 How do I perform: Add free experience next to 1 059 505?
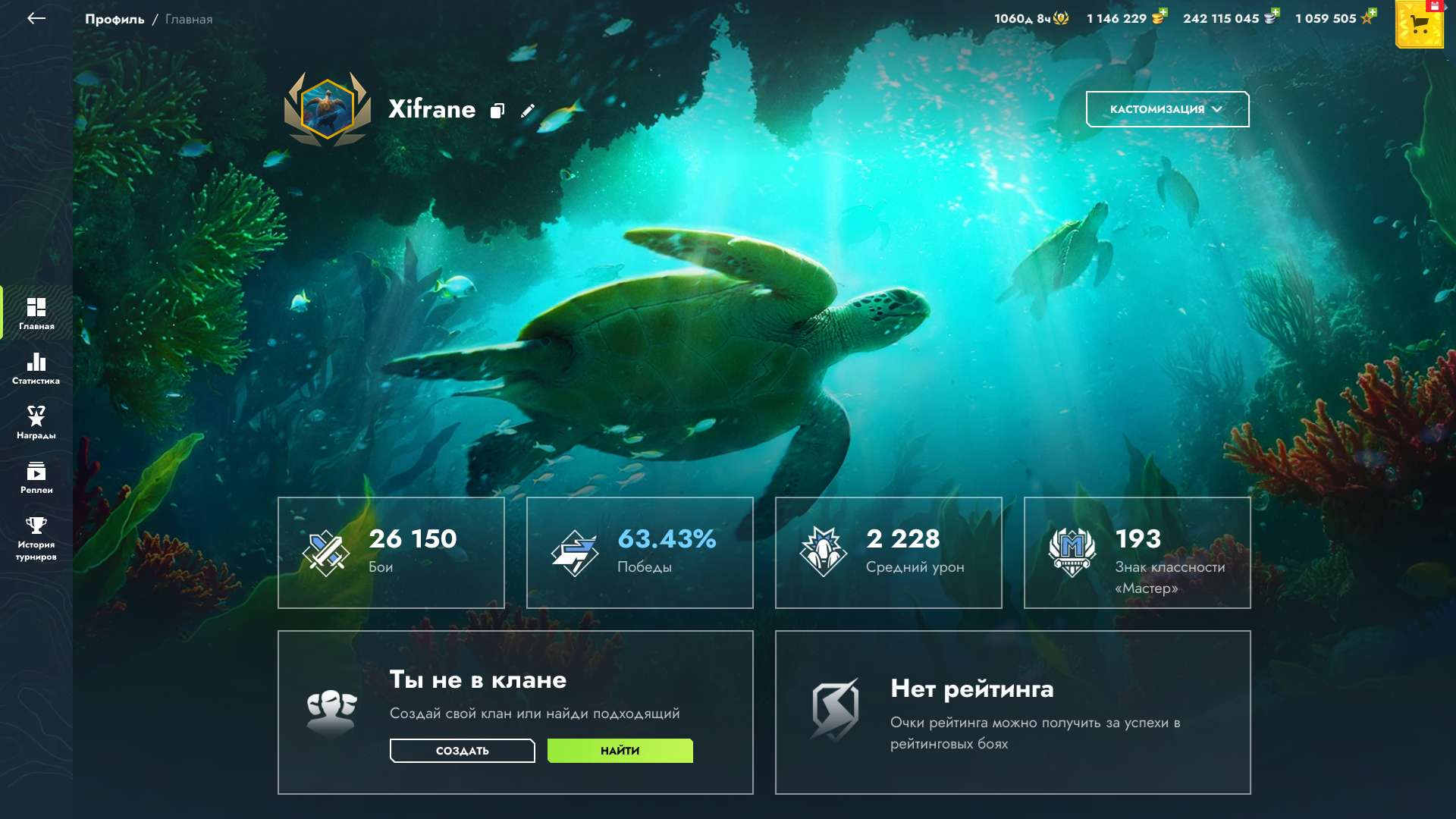[x=1372, y=13]
